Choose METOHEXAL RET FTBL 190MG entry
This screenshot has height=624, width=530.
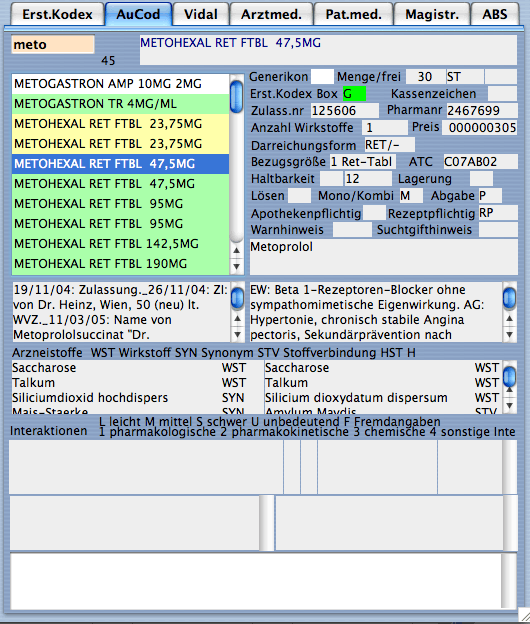coord(121,264)
